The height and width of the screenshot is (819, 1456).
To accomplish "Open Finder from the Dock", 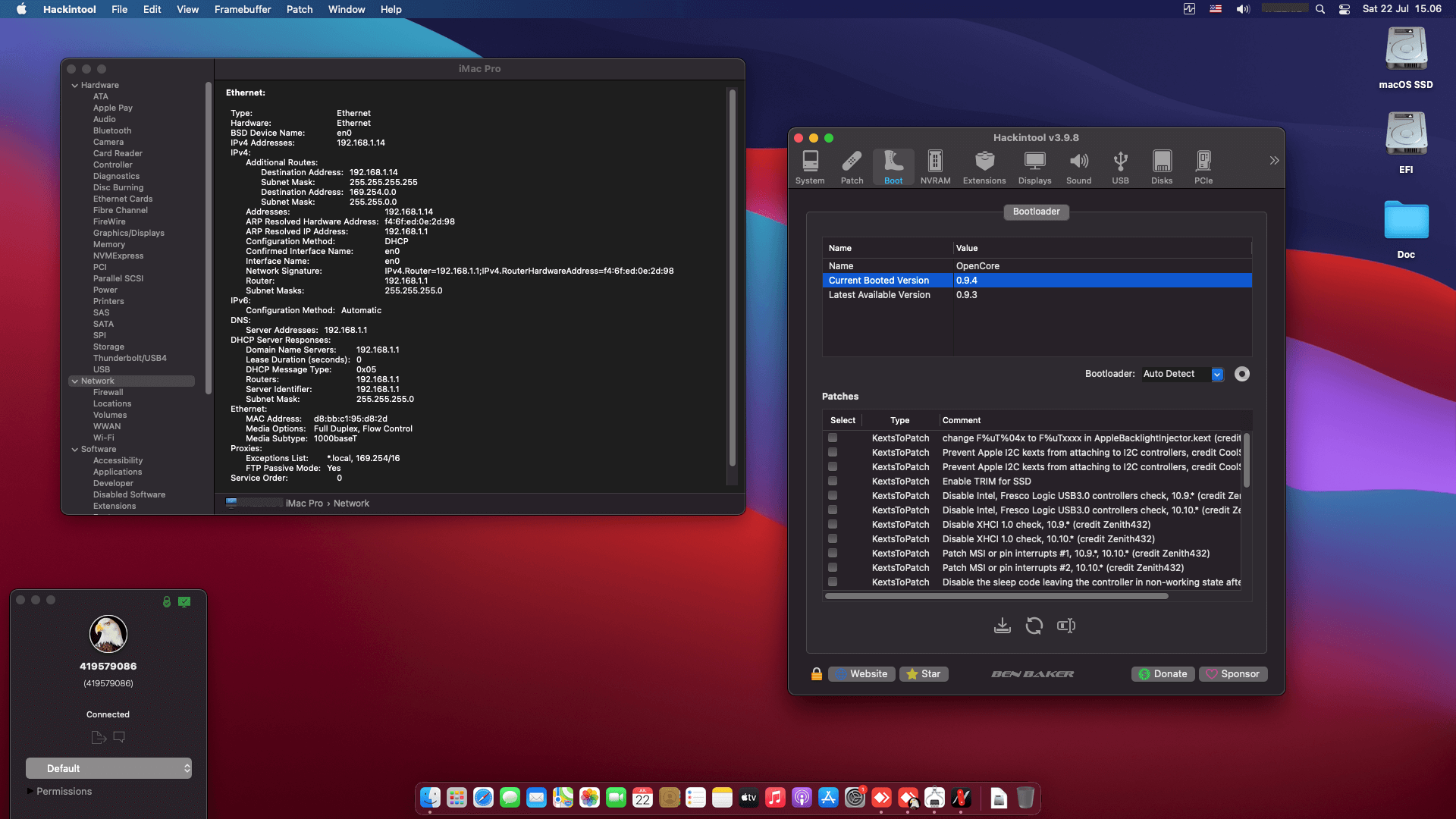I will [x=430, y=798].
